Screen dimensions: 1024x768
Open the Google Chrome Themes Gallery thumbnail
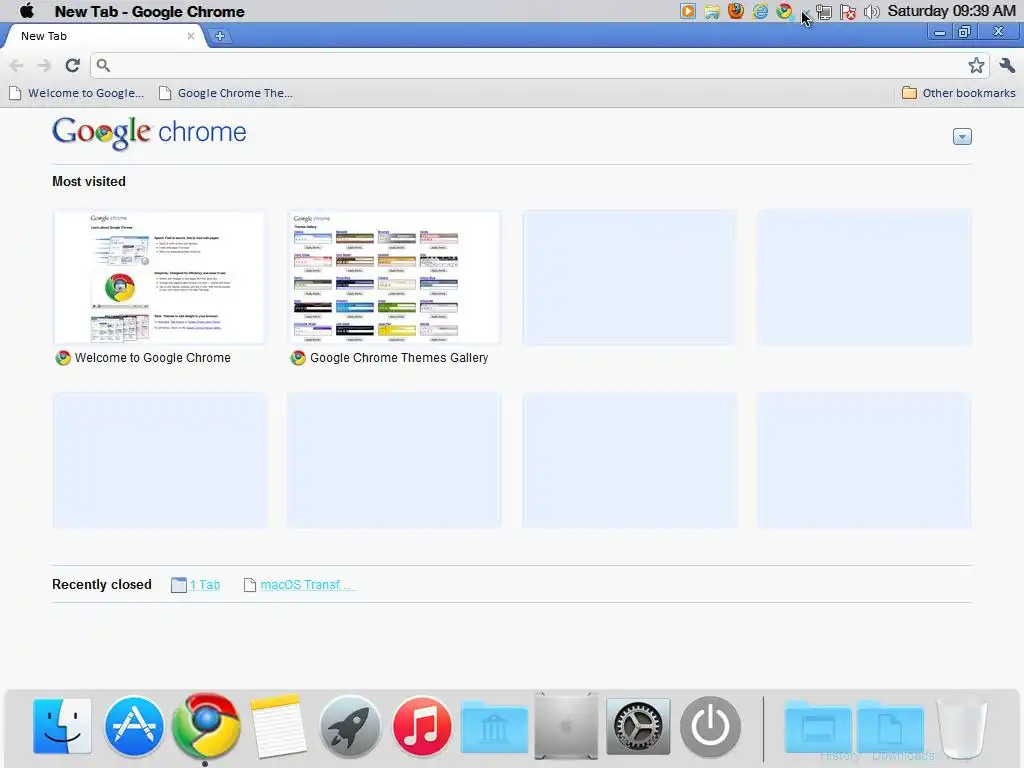coord(394,277)
